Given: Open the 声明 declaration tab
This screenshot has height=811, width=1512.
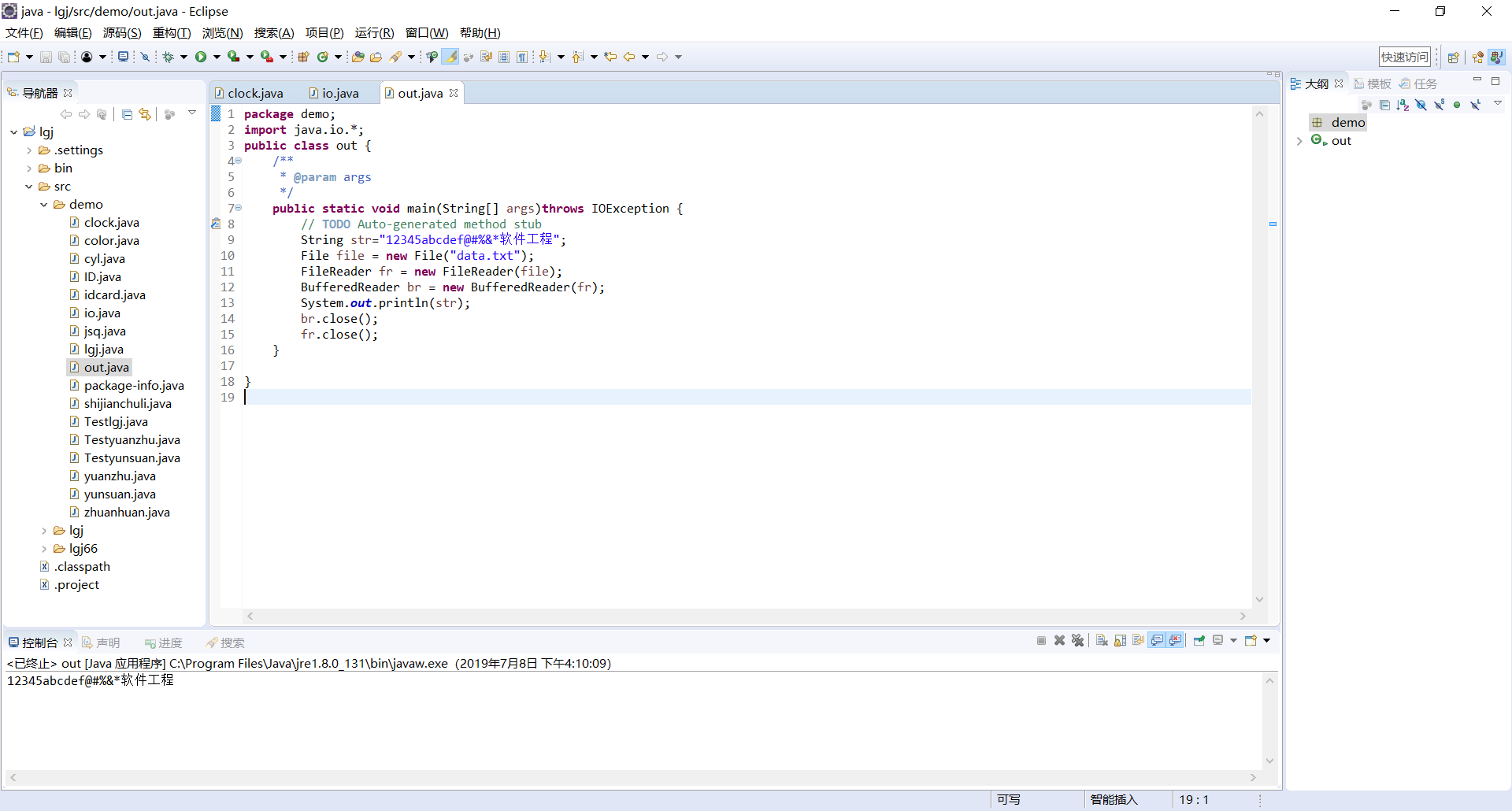Looking at the screenshot, I should (x=107, y=643).
